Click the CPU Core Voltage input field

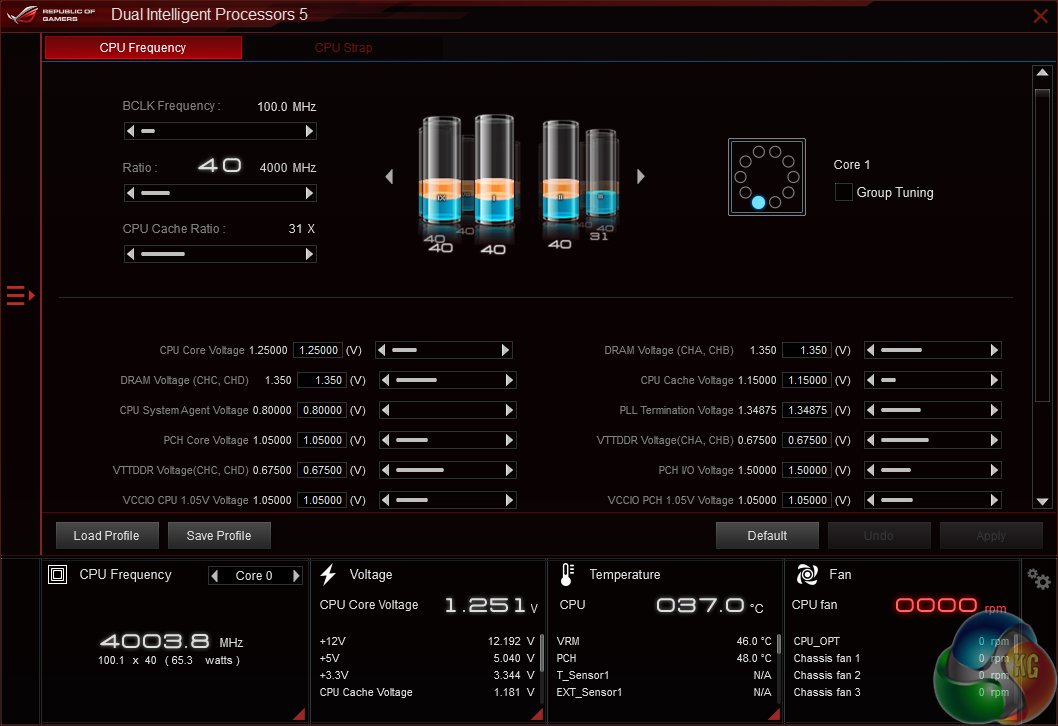pos(318,351)
